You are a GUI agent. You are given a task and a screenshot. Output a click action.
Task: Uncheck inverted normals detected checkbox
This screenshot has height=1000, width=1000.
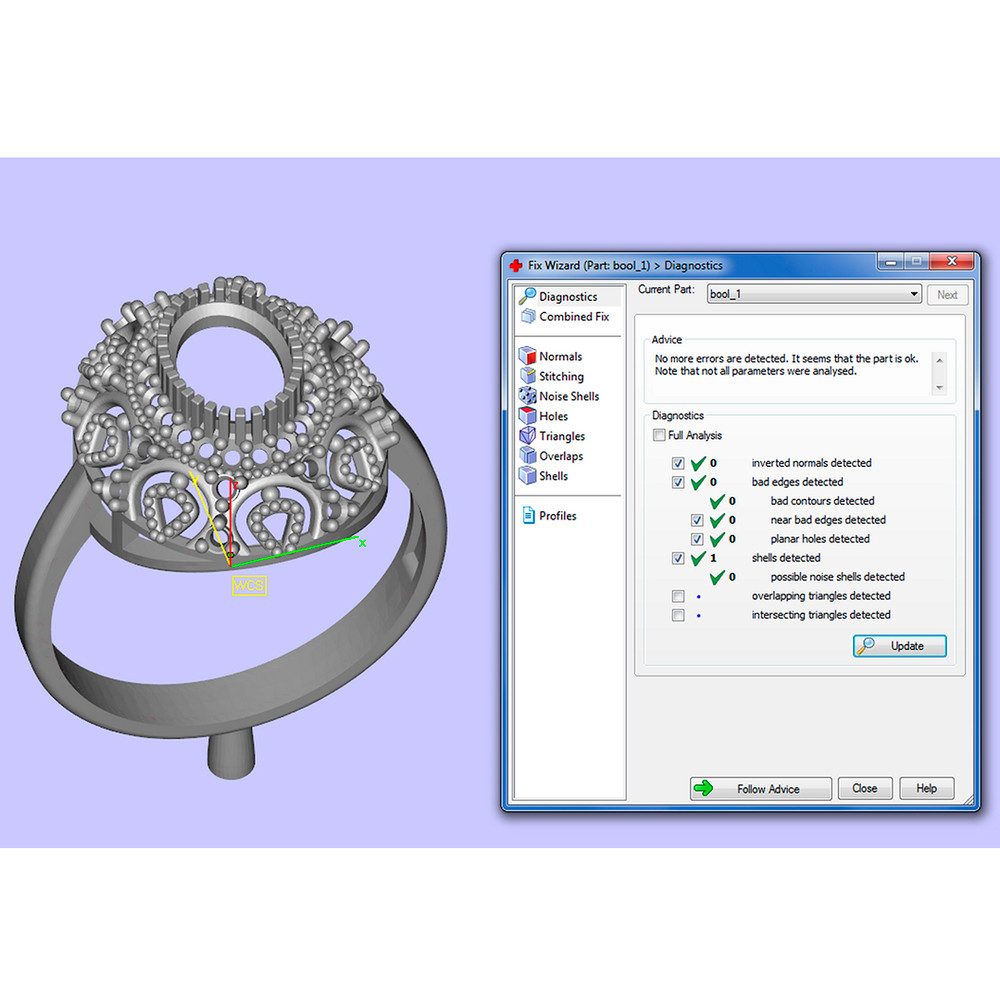pos(679,463)
